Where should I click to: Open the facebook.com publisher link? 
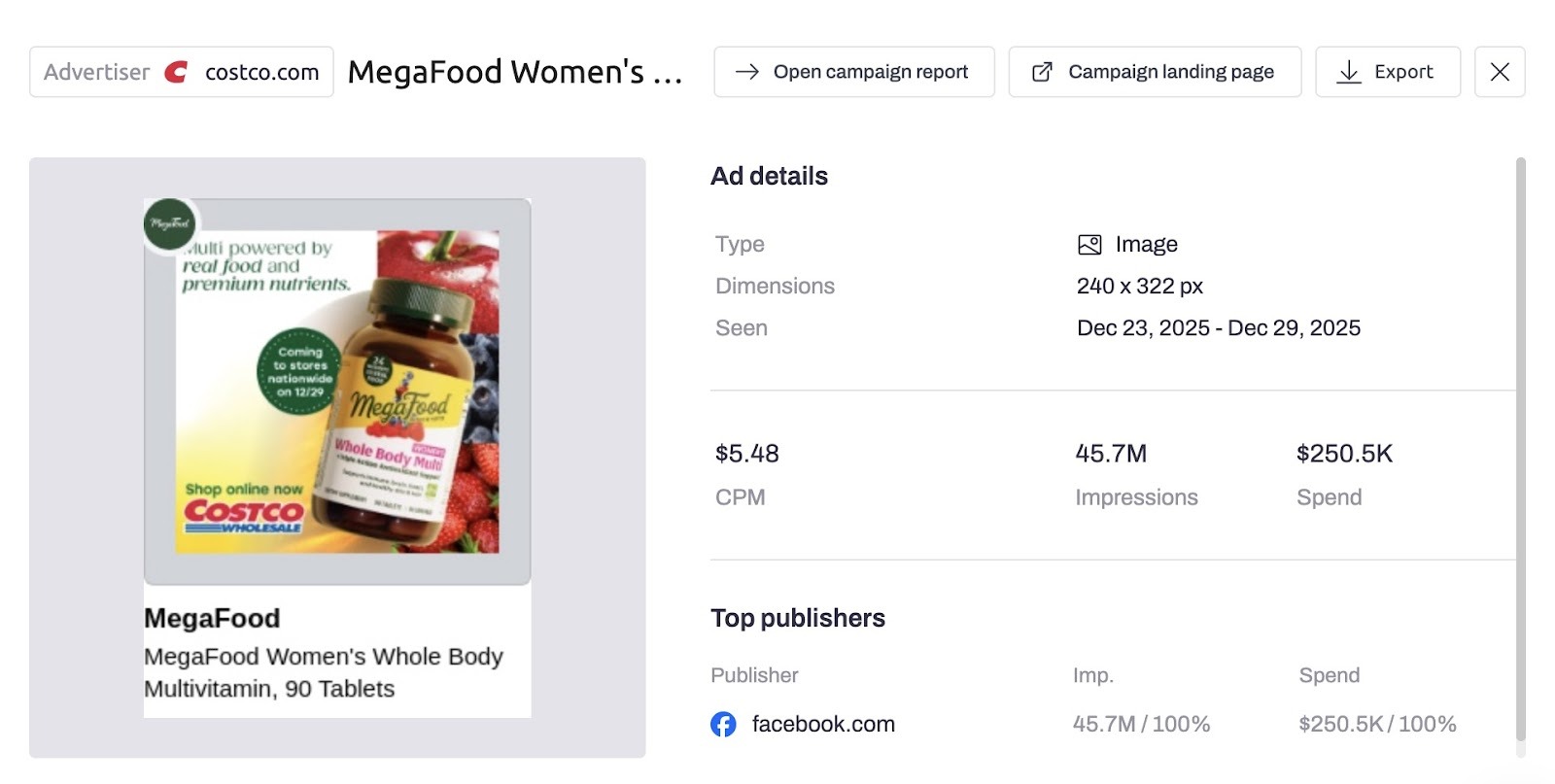(823, 724)
